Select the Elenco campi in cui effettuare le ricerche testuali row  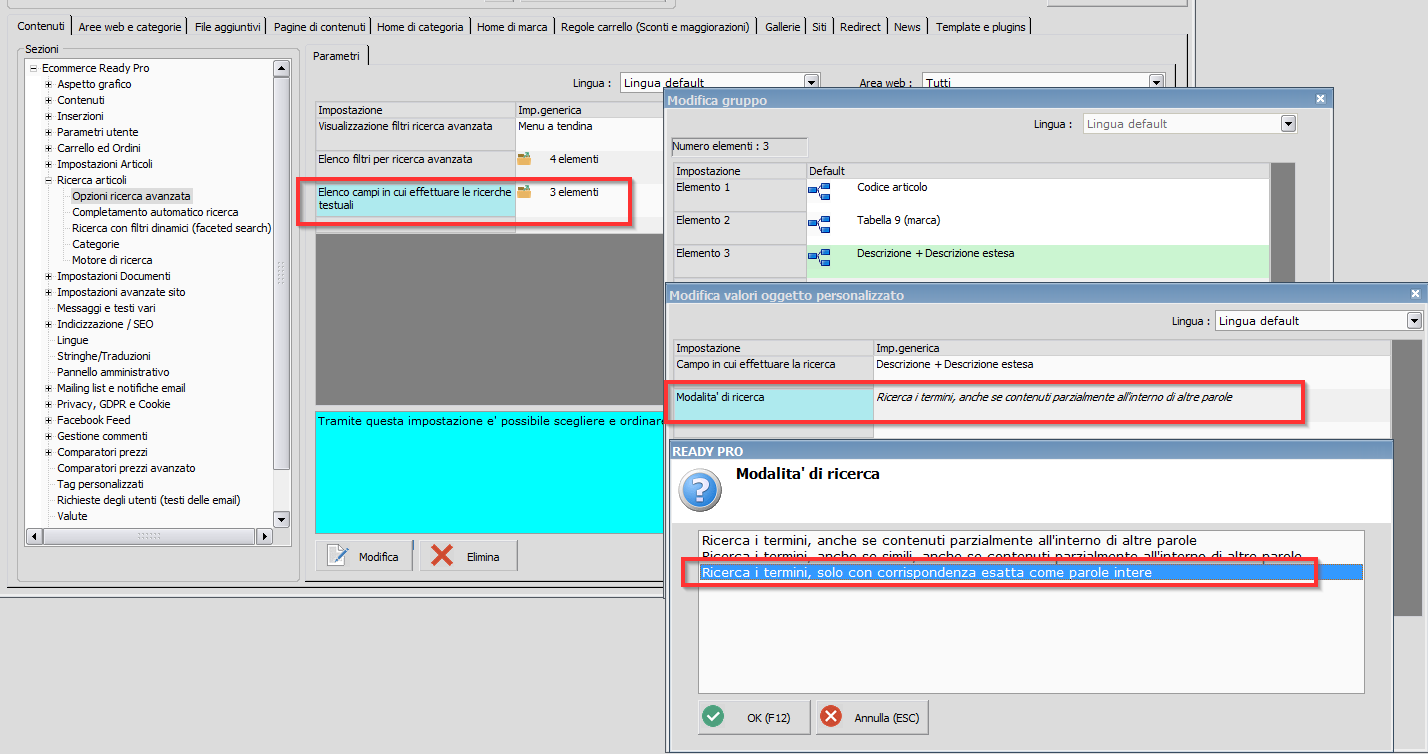click(415, 199)
